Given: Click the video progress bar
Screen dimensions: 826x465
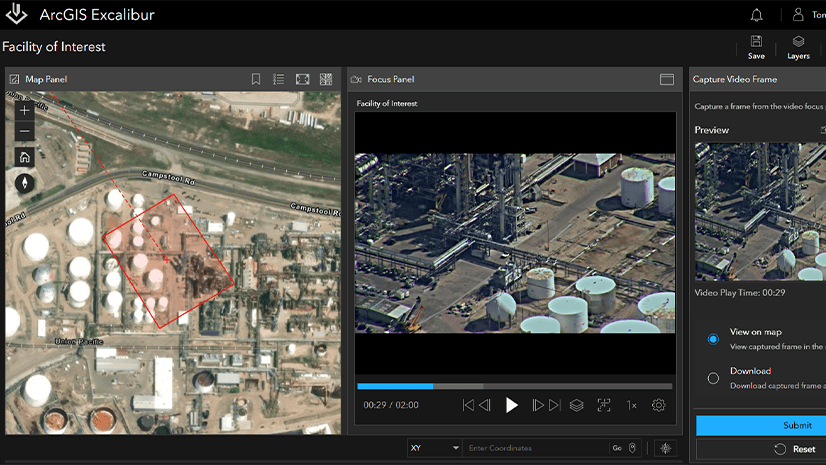Looking at the screenshot, I should tap(514, 386).
